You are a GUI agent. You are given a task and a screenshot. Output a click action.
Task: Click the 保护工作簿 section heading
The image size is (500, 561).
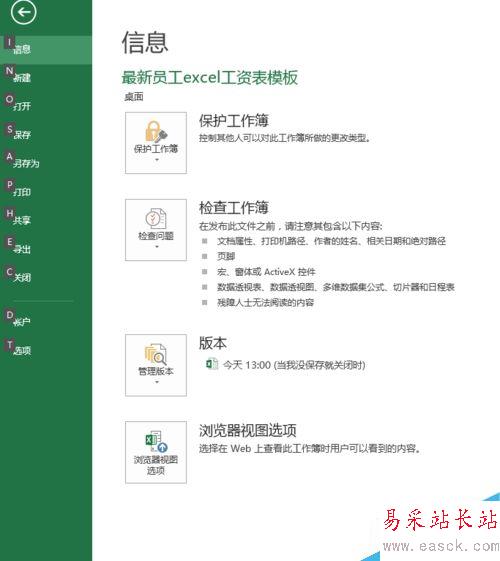(234, 121)
